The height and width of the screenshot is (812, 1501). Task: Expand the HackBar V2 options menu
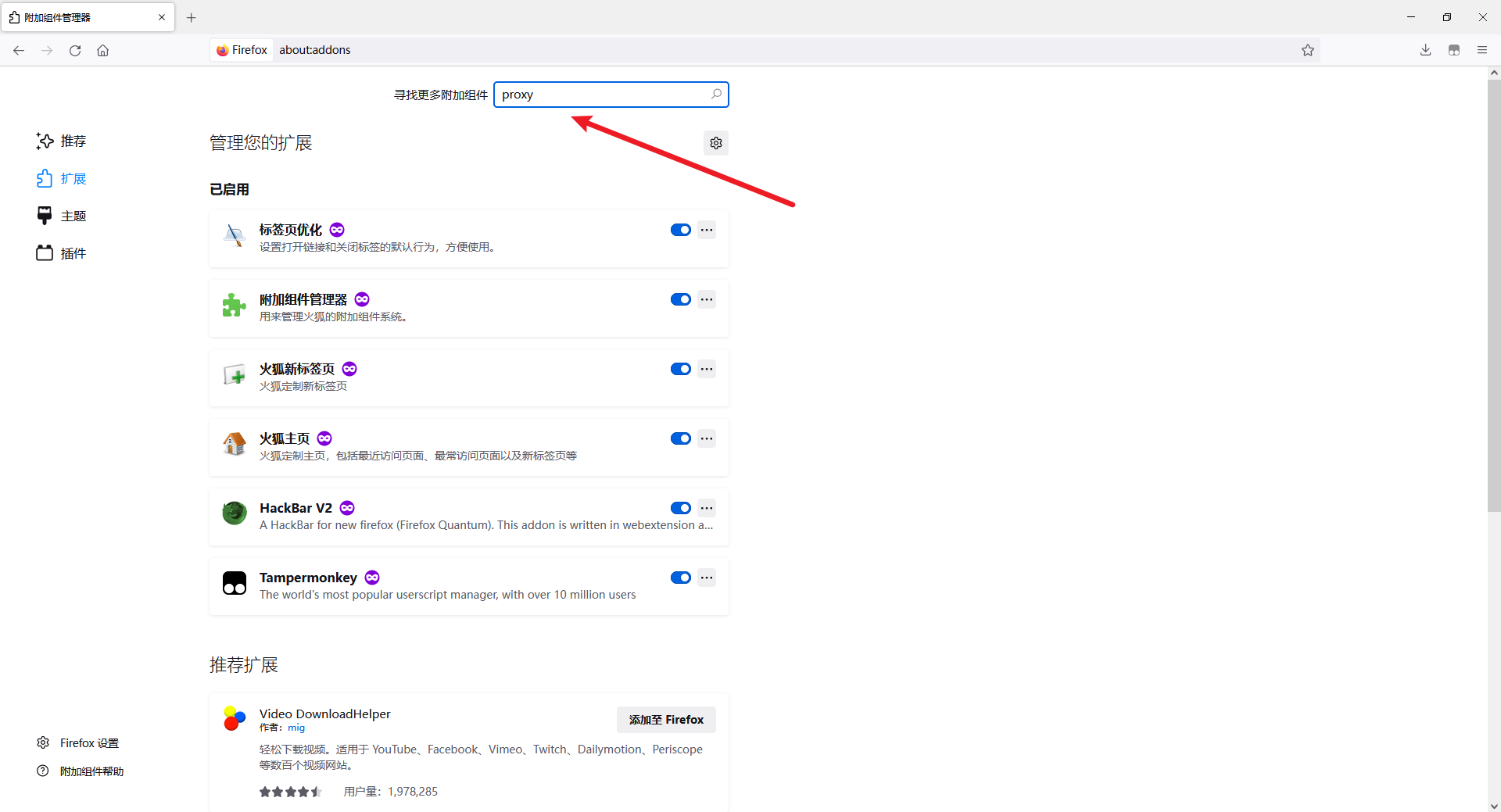pyautogui.click(x=707, y=508)
